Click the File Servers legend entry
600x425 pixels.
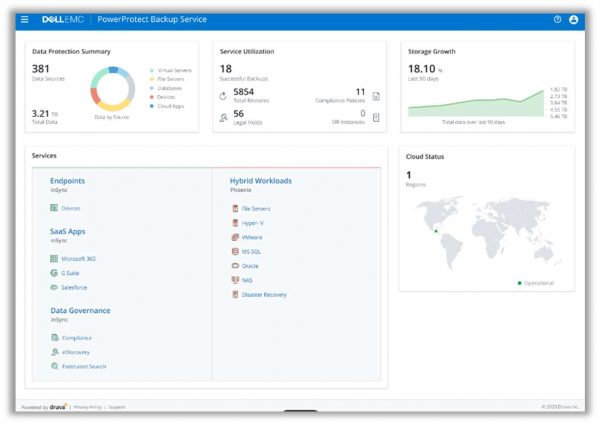click(x=167, y=79)
